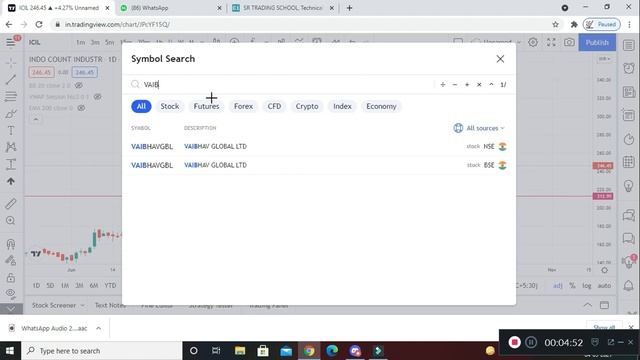Image resolution: width=640 pixels, height=360 pixels.
Task: Choose VAIBHAVGBL listed on NSE
Action: coord(319,147)
